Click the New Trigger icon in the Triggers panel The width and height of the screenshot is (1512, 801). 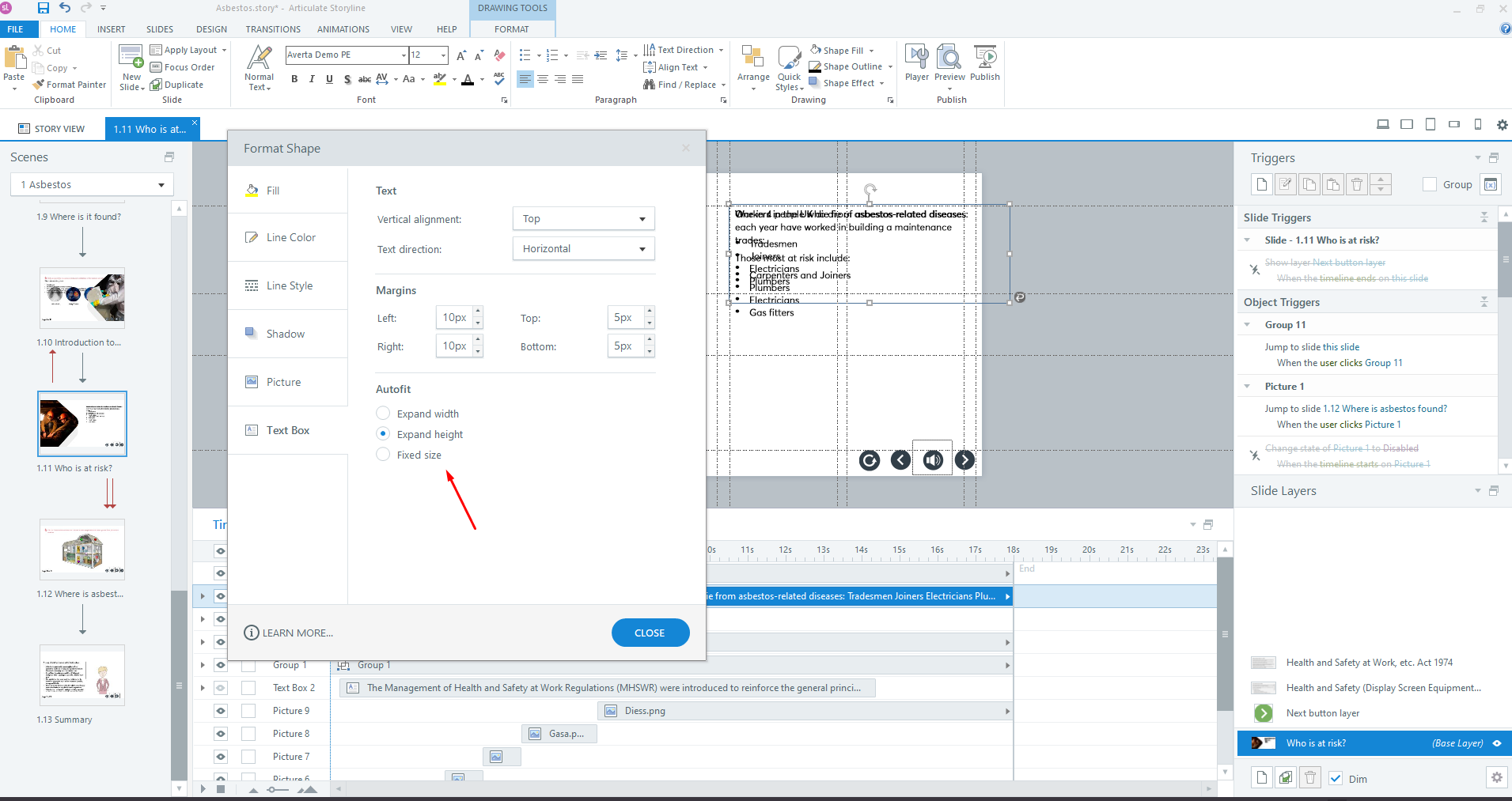click(x=1262, y=184)
